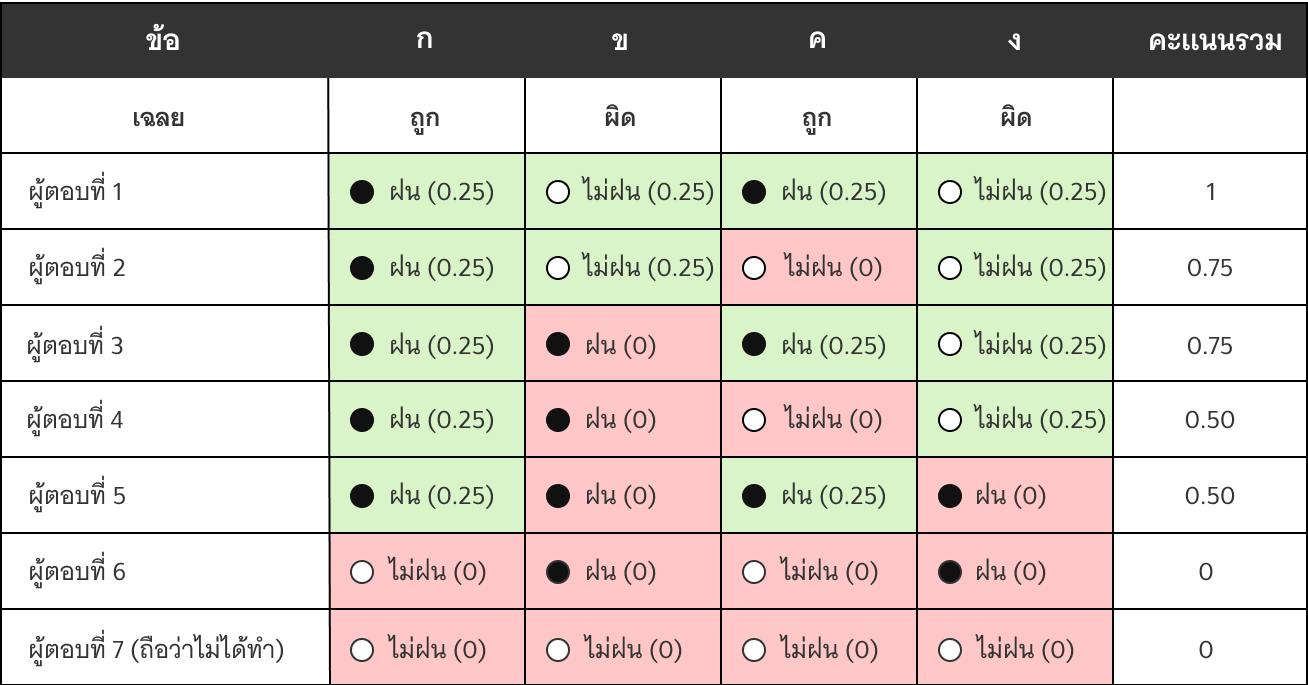Click ผู้ตอบที่ 2 filled bubble in column ก
This screenshot has width=1308, height=685.
pyautogui.click(x=364, y=269)
